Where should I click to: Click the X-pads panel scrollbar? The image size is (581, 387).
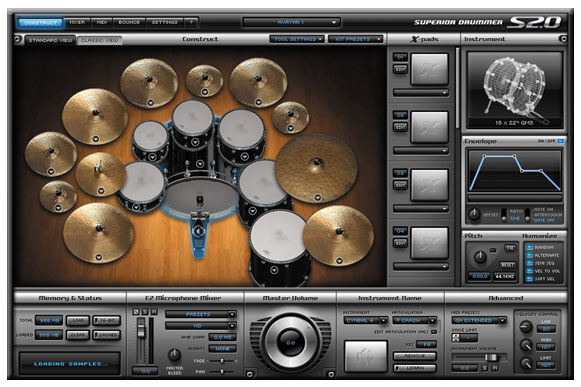[x=458, y=89]
